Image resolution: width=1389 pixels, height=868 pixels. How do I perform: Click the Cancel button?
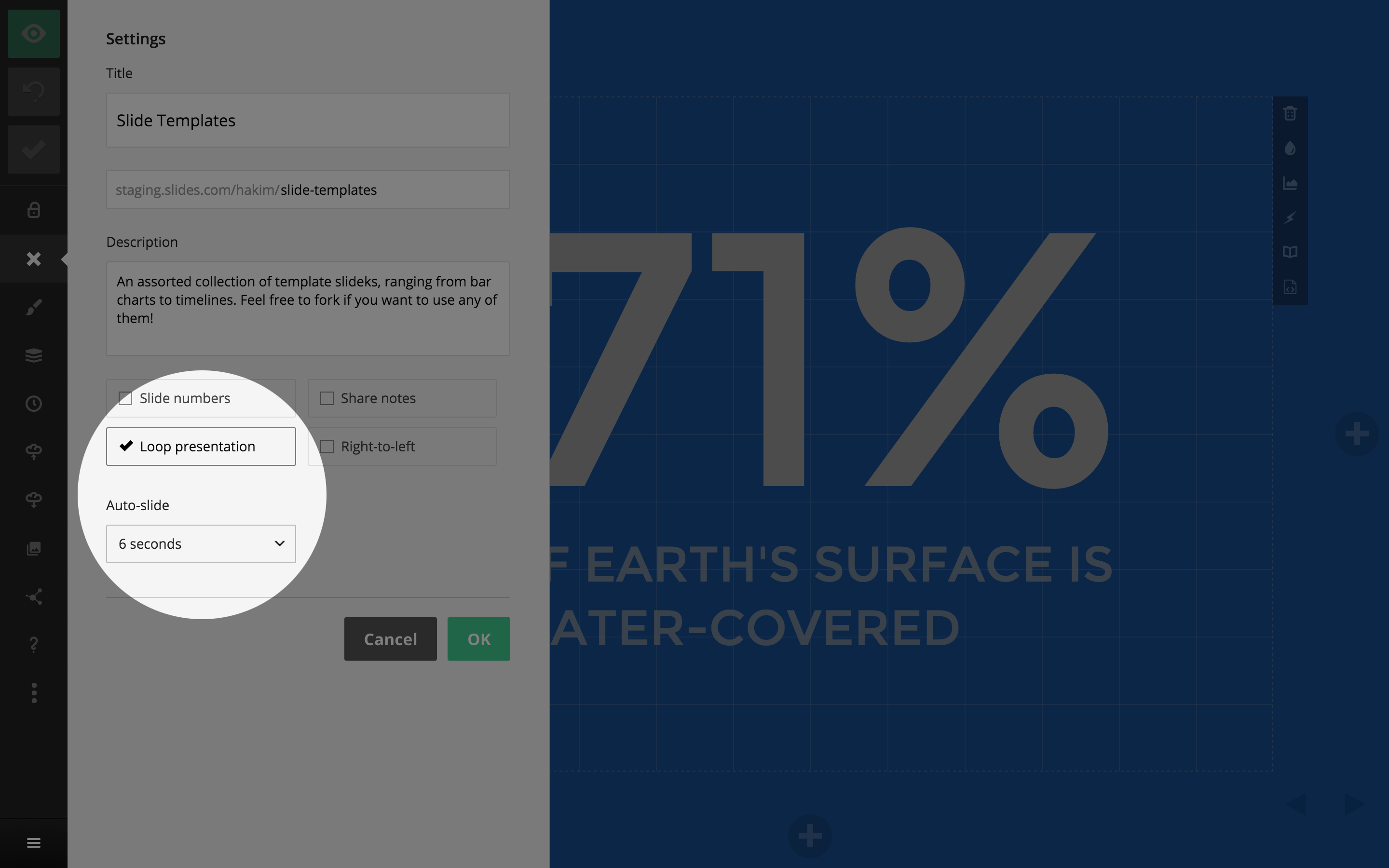click(x=390, y=639)
